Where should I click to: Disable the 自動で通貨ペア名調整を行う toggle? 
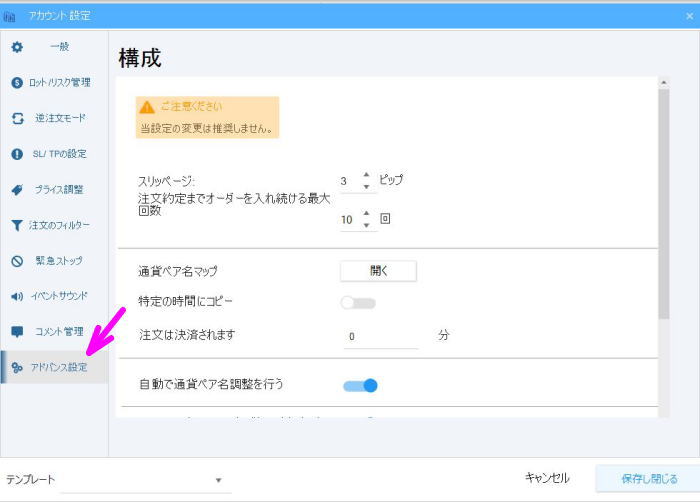[x=360, y=385]
